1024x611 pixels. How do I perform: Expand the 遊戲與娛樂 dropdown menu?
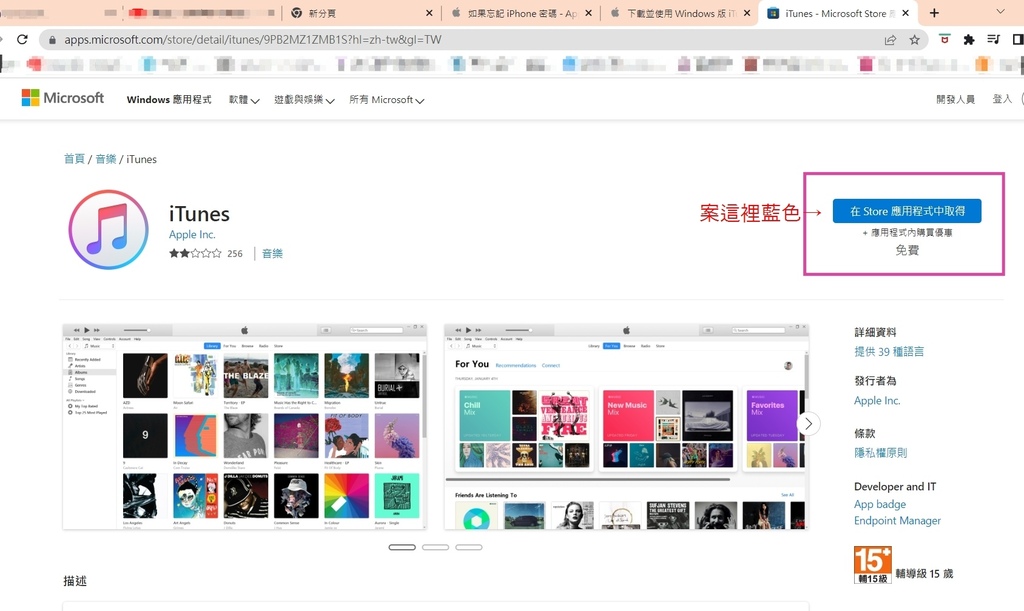(304, 100)
